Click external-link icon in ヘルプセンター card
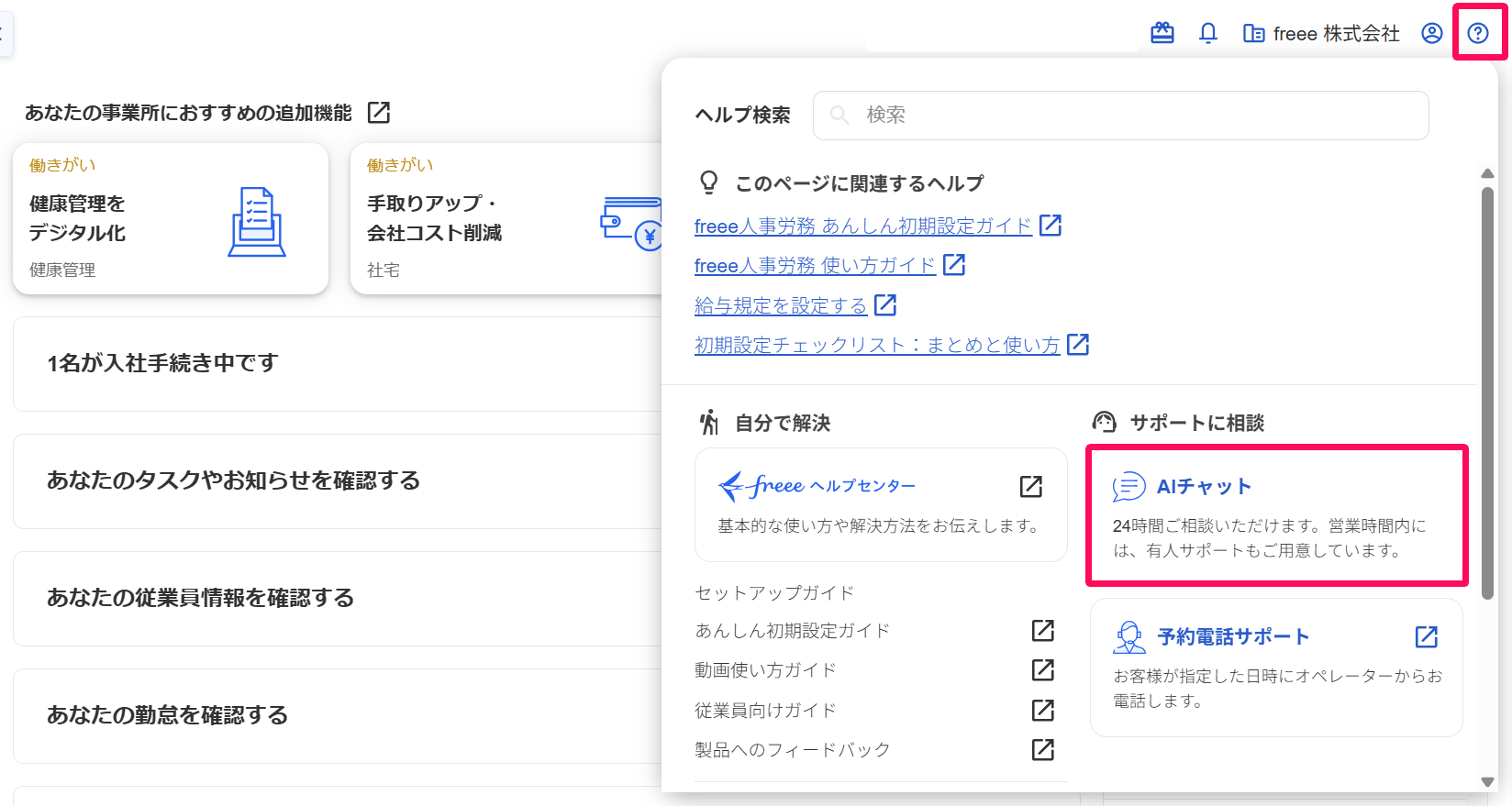Image resolution: width=1512 pixels, height=806 pixels. click(1031, 486)
